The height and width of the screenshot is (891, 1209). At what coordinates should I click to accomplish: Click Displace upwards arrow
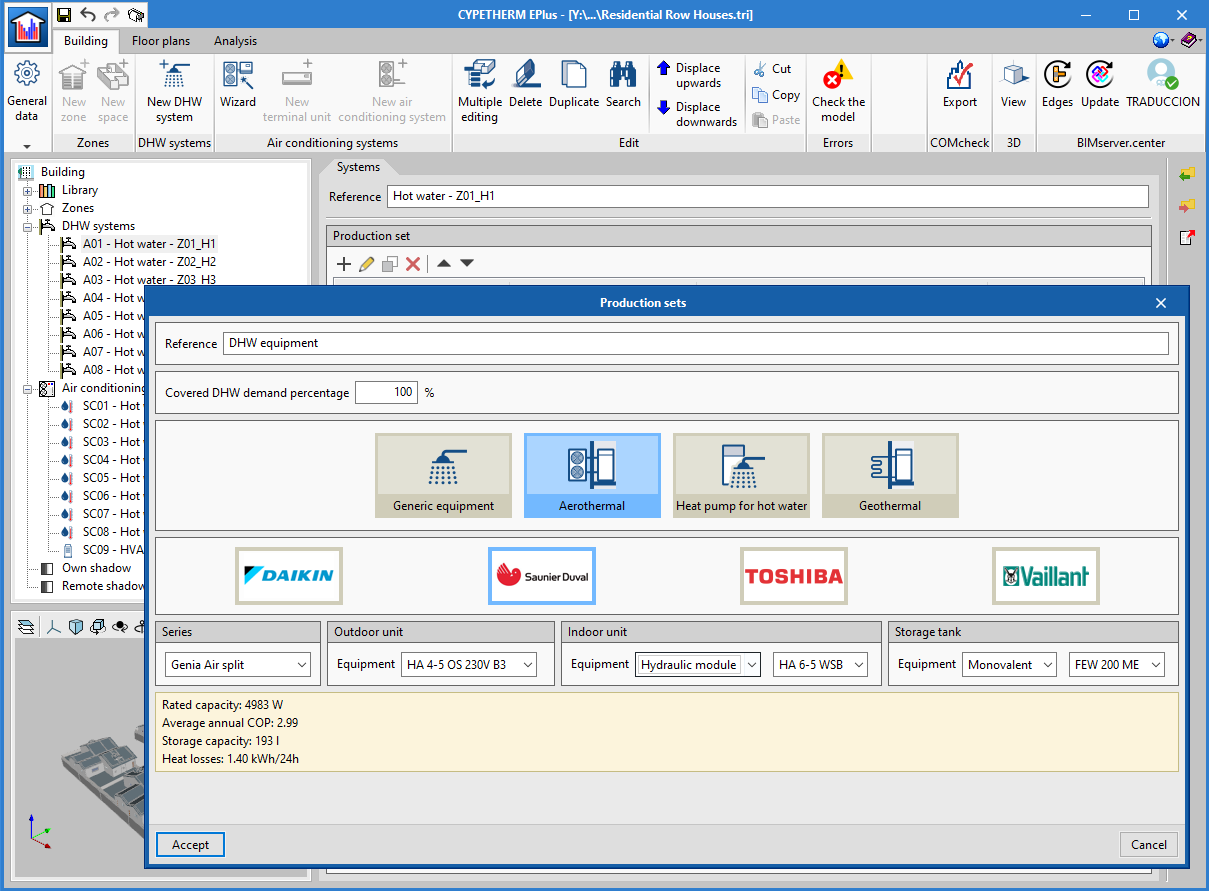click(x=697, y=75)
